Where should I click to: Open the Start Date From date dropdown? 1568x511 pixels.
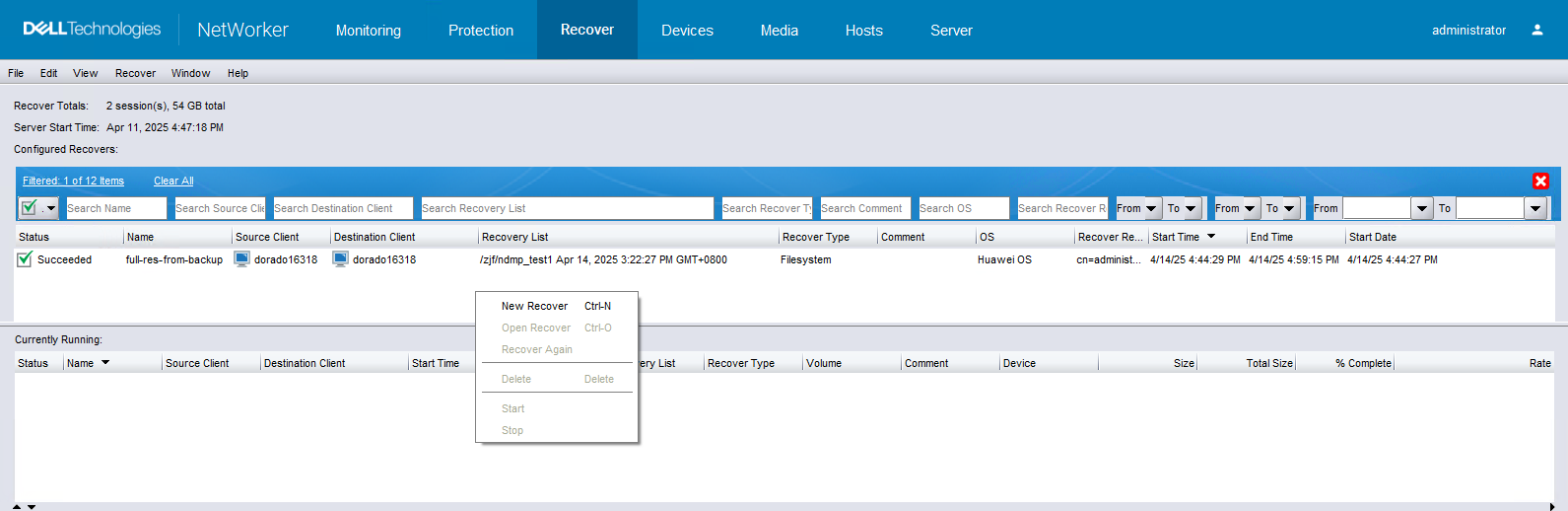click(1421, 208)
